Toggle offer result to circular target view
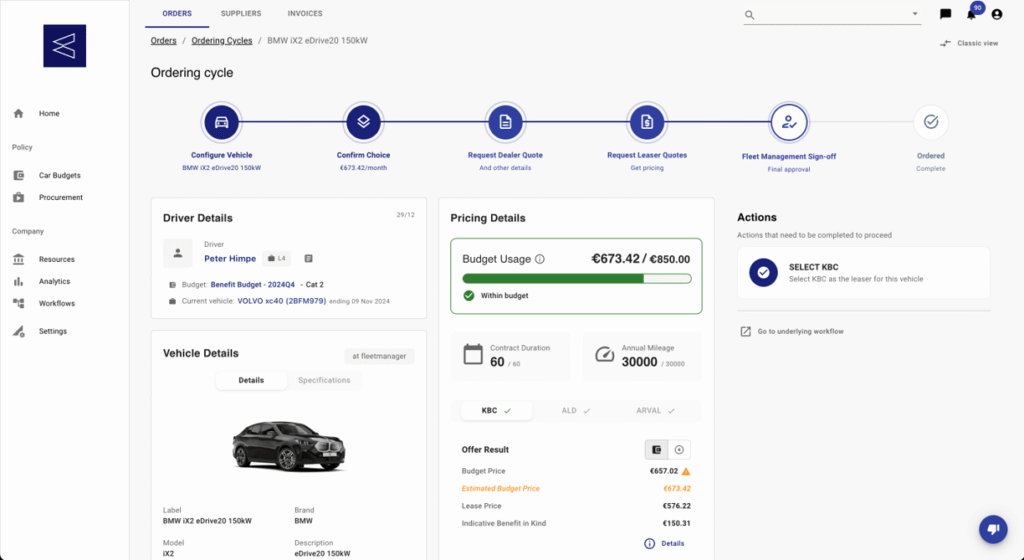The height and width of the screenshot is (560, 1024). tap(679, 450)
